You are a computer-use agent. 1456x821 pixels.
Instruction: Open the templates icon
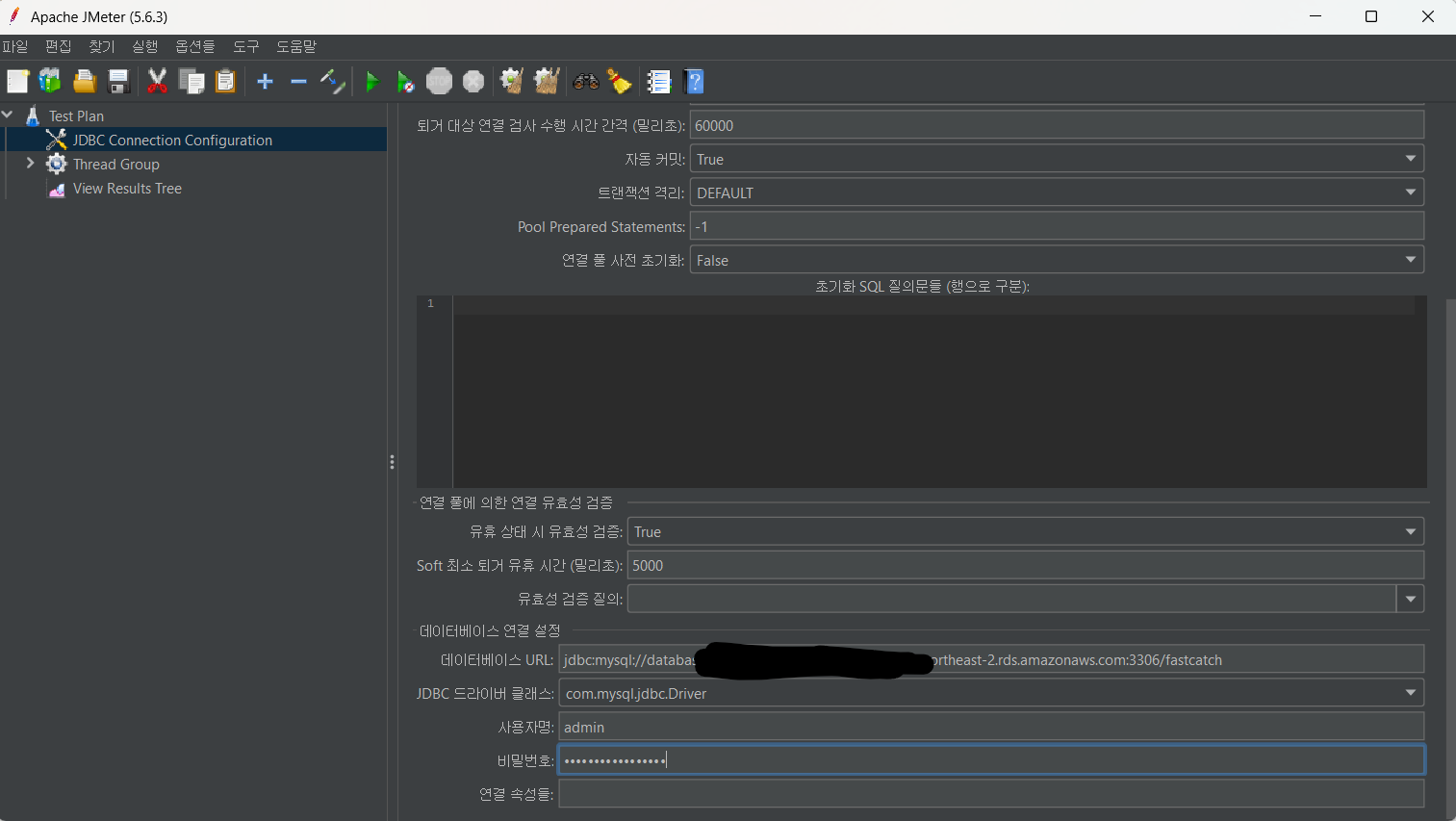[50, 82]
